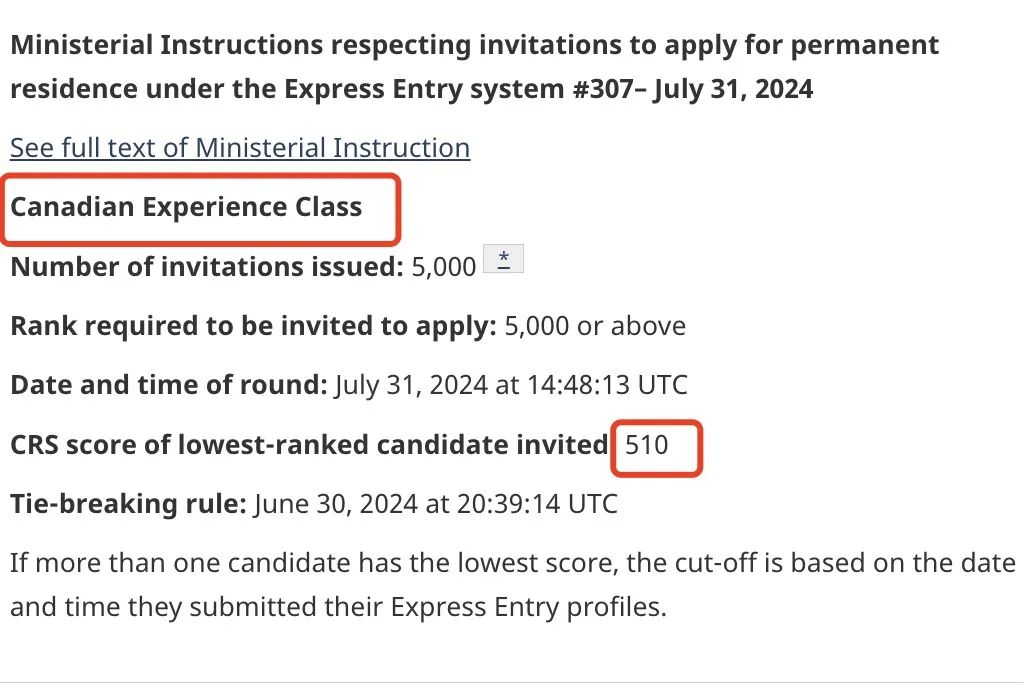Click the text submitted their Express Entry profiles
Screen dimensions: 1030x700
click(x=428, y=607)
